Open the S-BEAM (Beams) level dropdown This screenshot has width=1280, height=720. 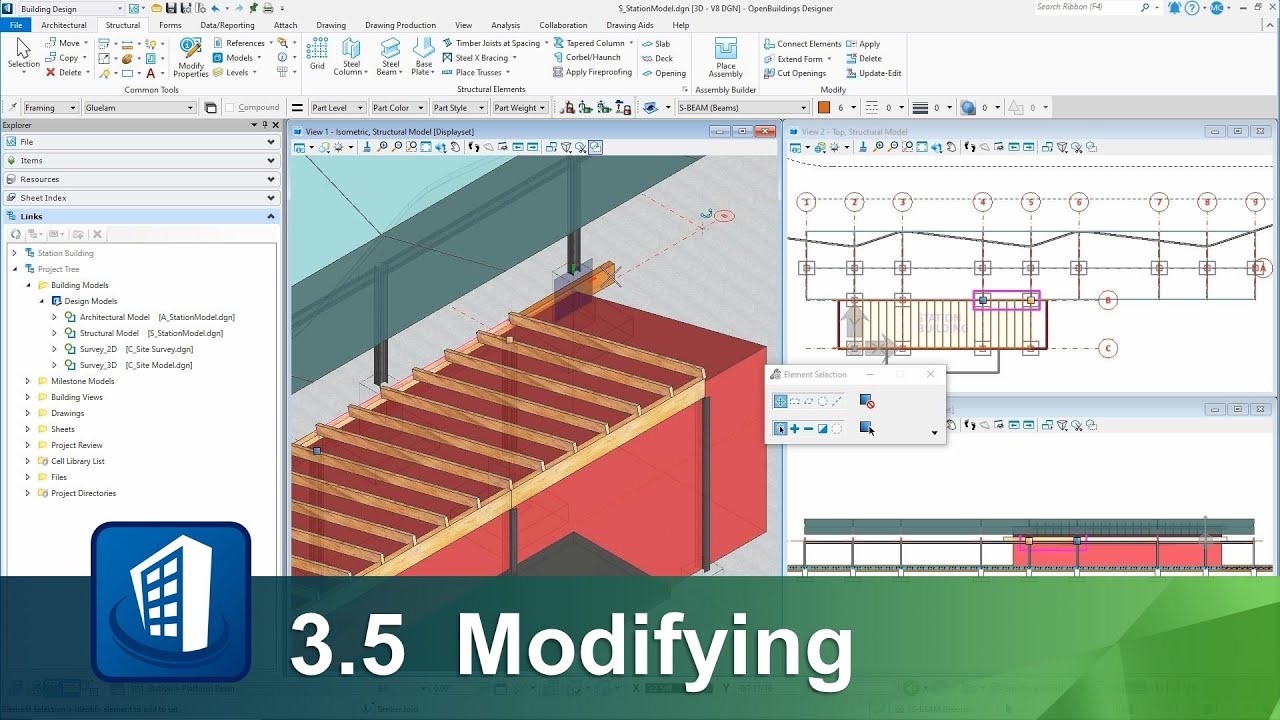tap(742, 108)
